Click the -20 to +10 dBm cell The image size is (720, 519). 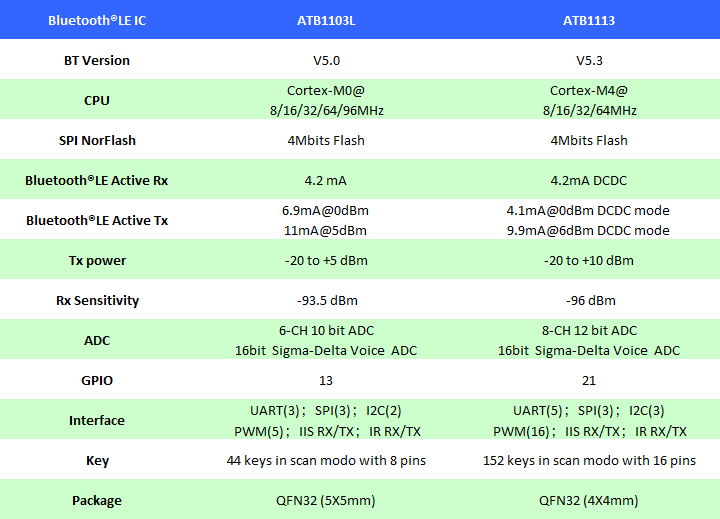[x=589, y=260]
